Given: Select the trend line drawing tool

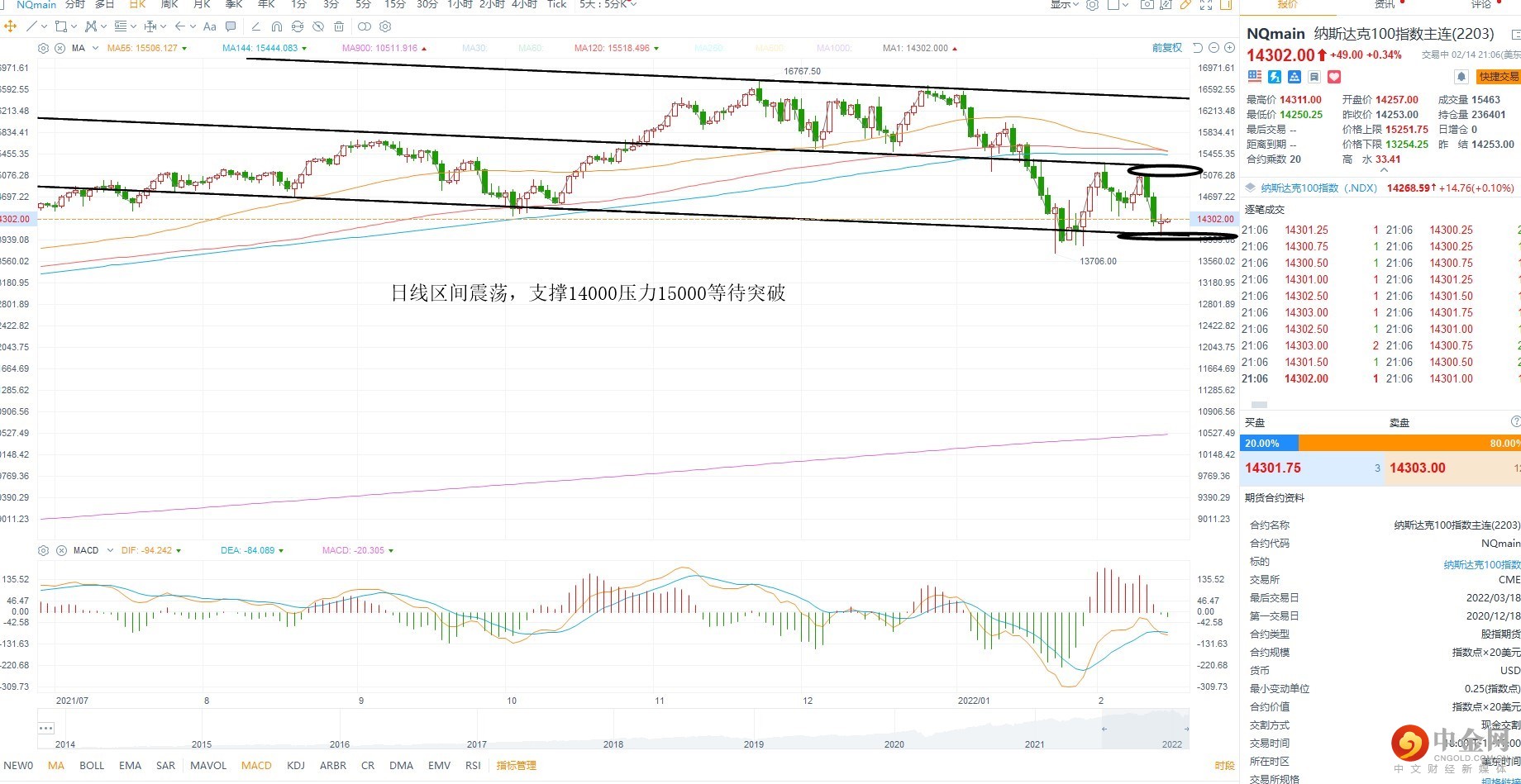Looking at the screenshot, I should 31,26.
